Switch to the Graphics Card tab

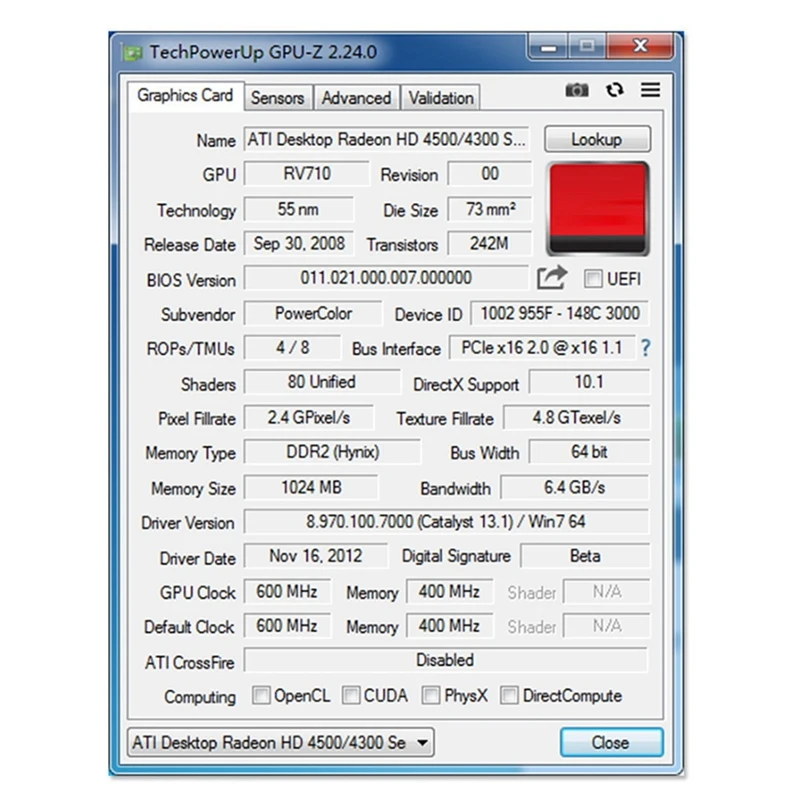[185, 95]
